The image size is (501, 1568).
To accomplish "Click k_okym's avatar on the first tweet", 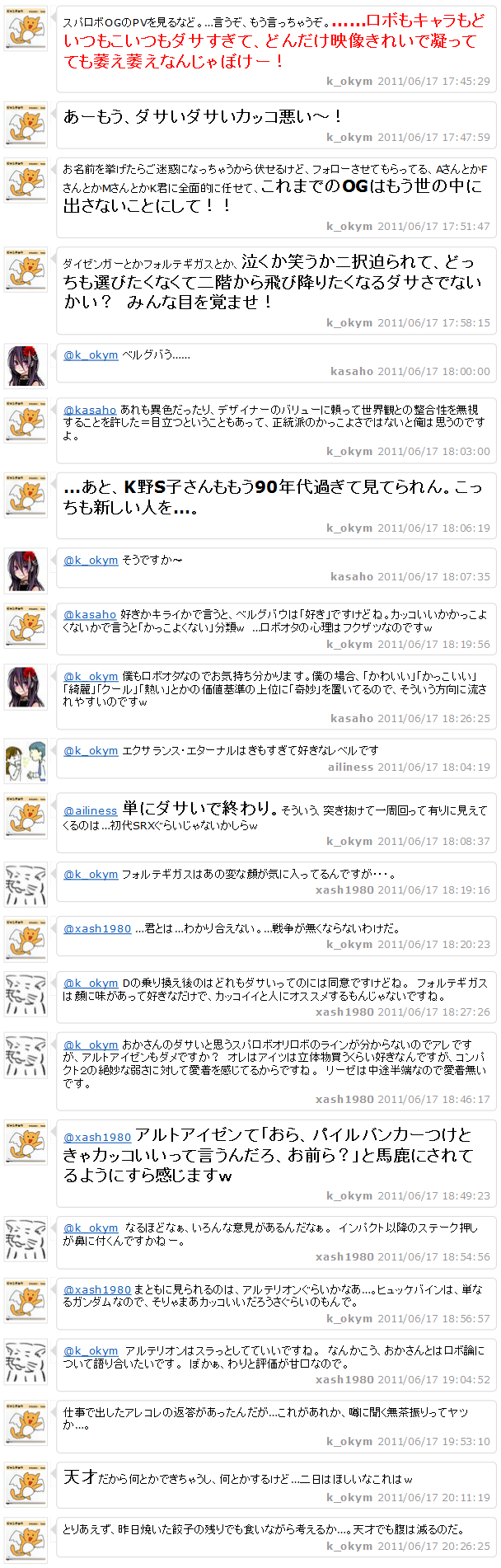I will [x=26, y=29].
